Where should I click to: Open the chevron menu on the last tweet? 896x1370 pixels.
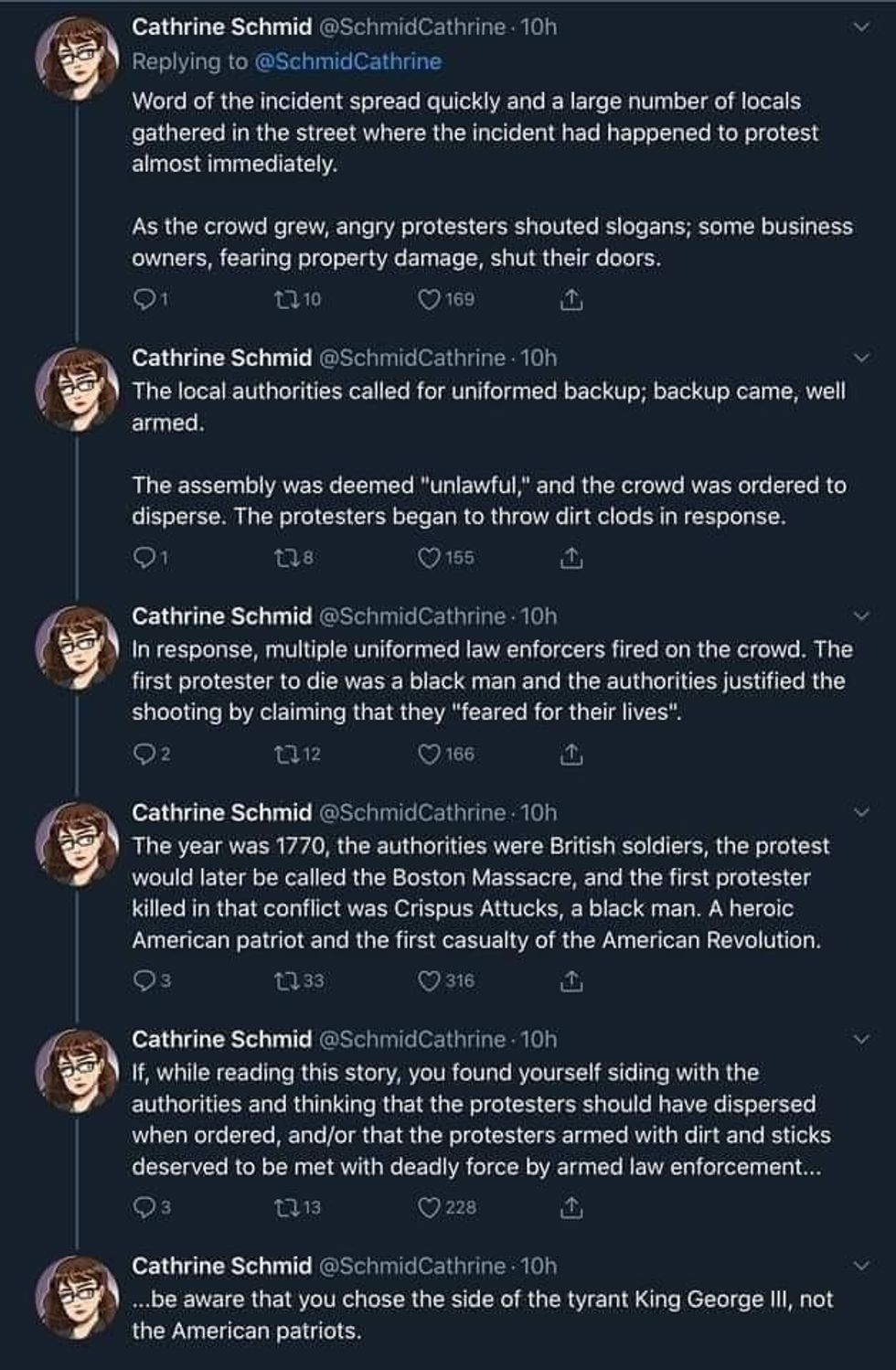pyautogui.click(x=859, y=1266)
